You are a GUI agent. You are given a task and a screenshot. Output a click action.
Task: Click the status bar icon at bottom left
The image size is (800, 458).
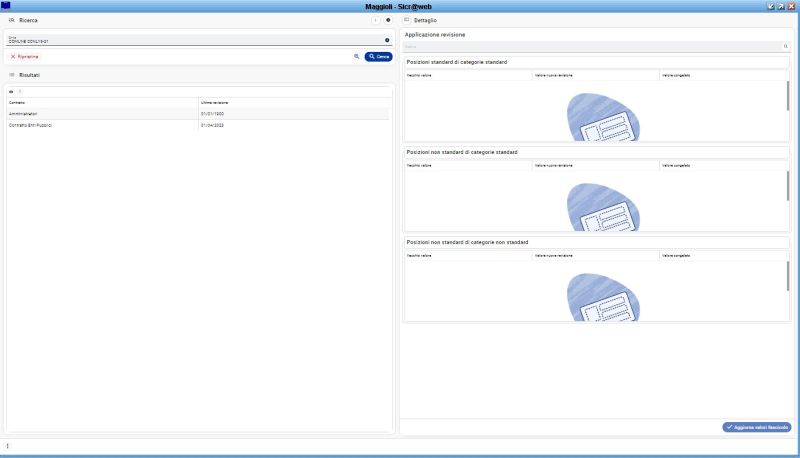pos(7,446)
